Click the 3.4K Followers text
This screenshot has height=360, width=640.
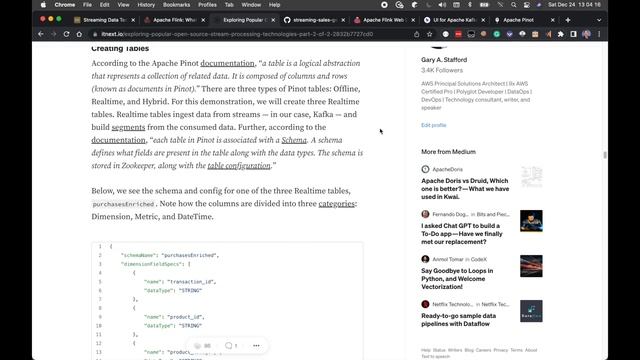click(442, 70)
